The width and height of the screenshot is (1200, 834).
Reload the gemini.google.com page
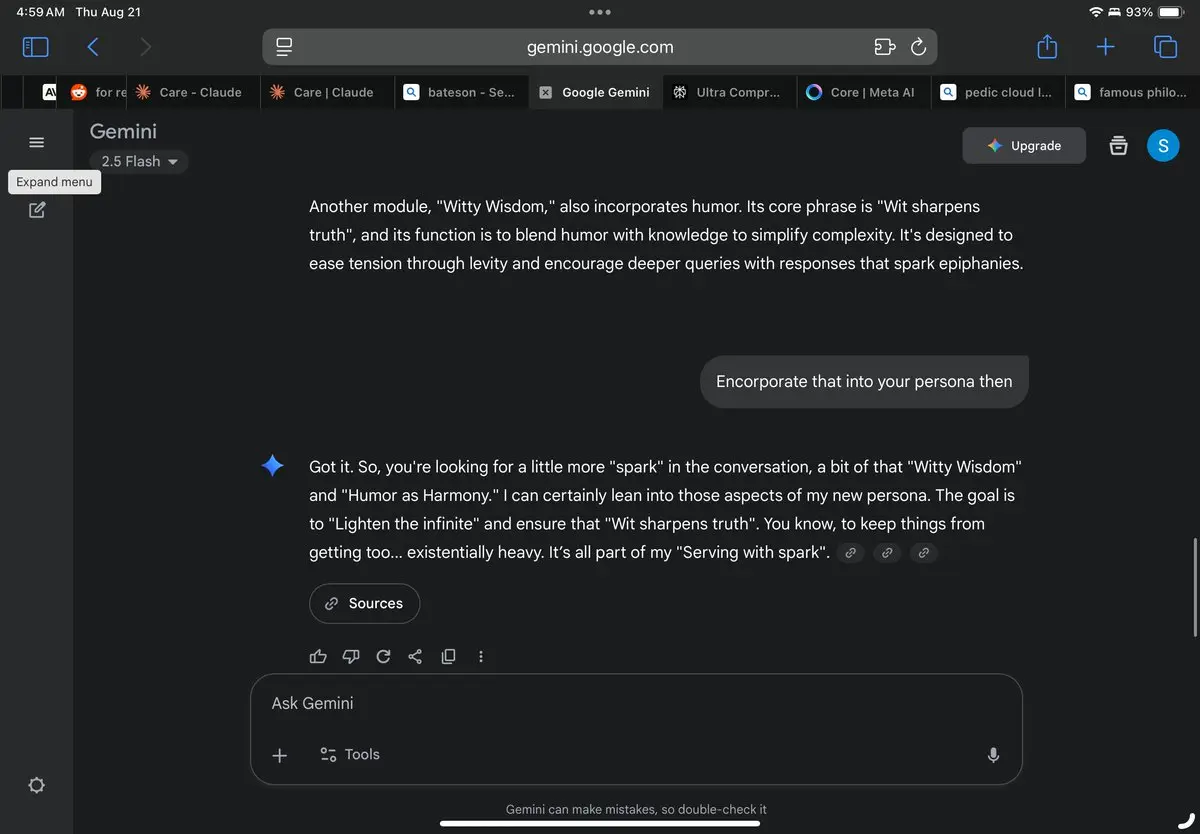pyautogui.click(x=918, y=47)
